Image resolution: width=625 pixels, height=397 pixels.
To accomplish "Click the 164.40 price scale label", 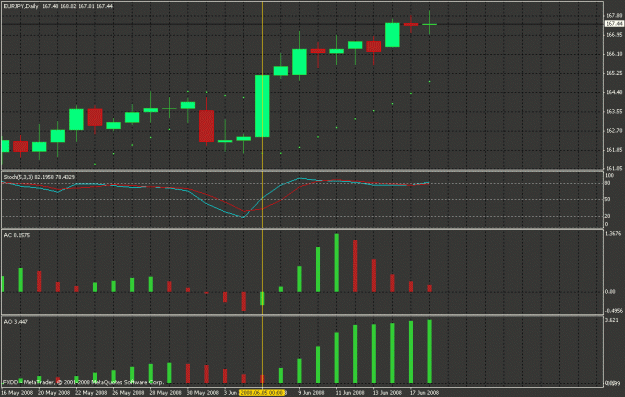I will pos(614,92).
